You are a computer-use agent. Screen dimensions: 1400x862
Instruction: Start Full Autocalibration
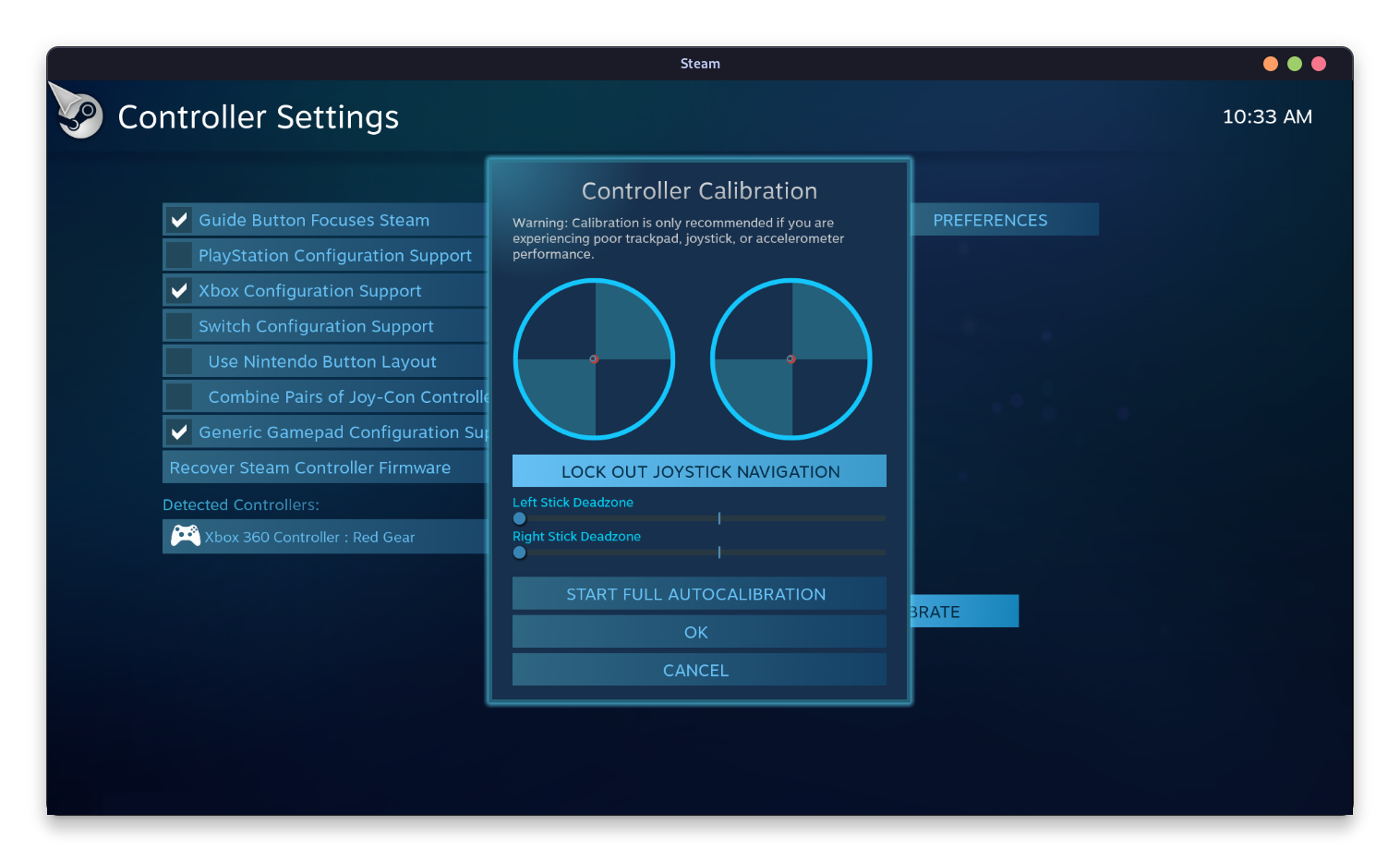point(697,593)
